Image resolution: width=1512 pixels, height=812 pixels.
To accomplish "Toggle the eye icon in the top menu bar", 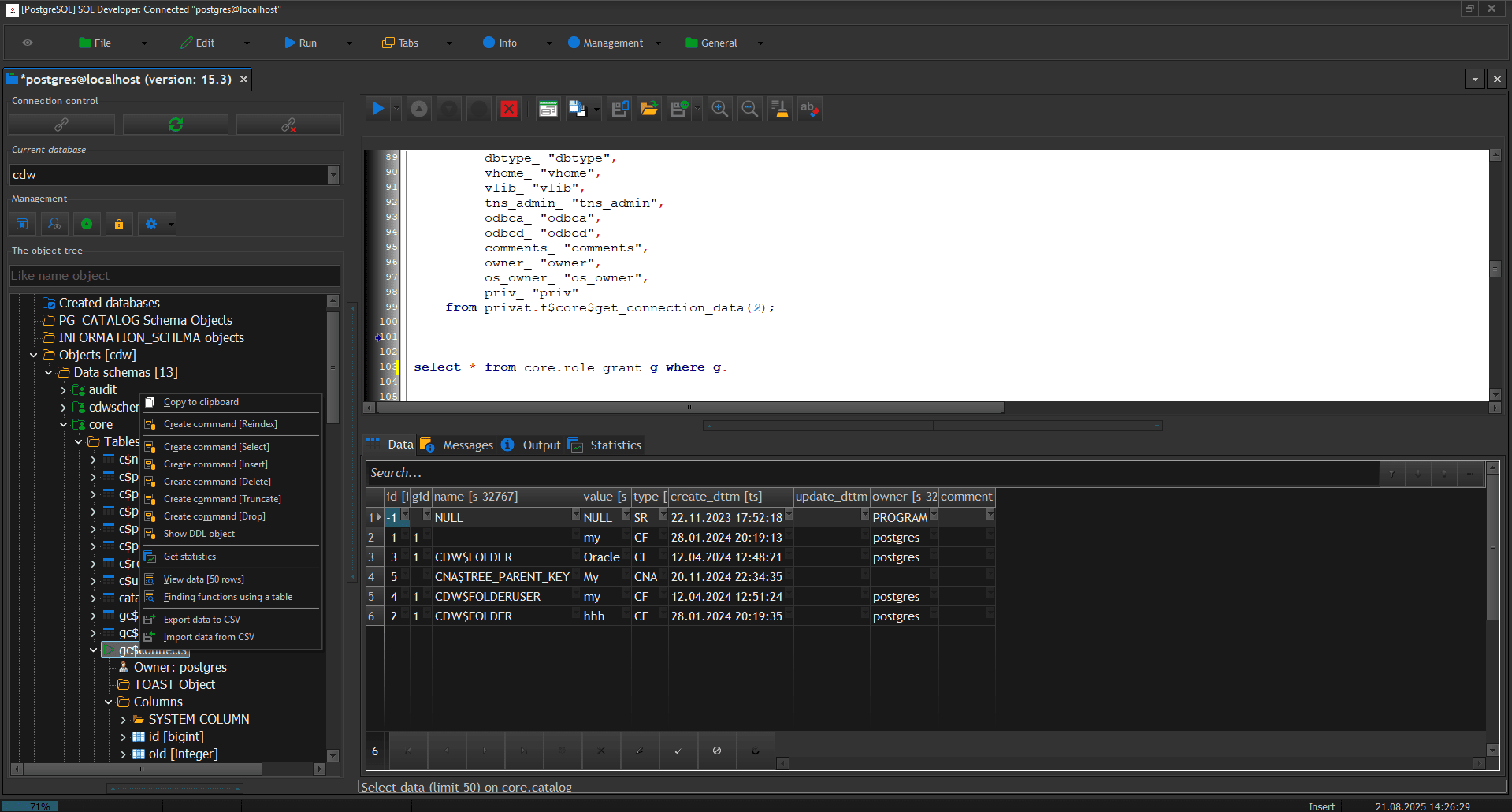I will [28, 43].
